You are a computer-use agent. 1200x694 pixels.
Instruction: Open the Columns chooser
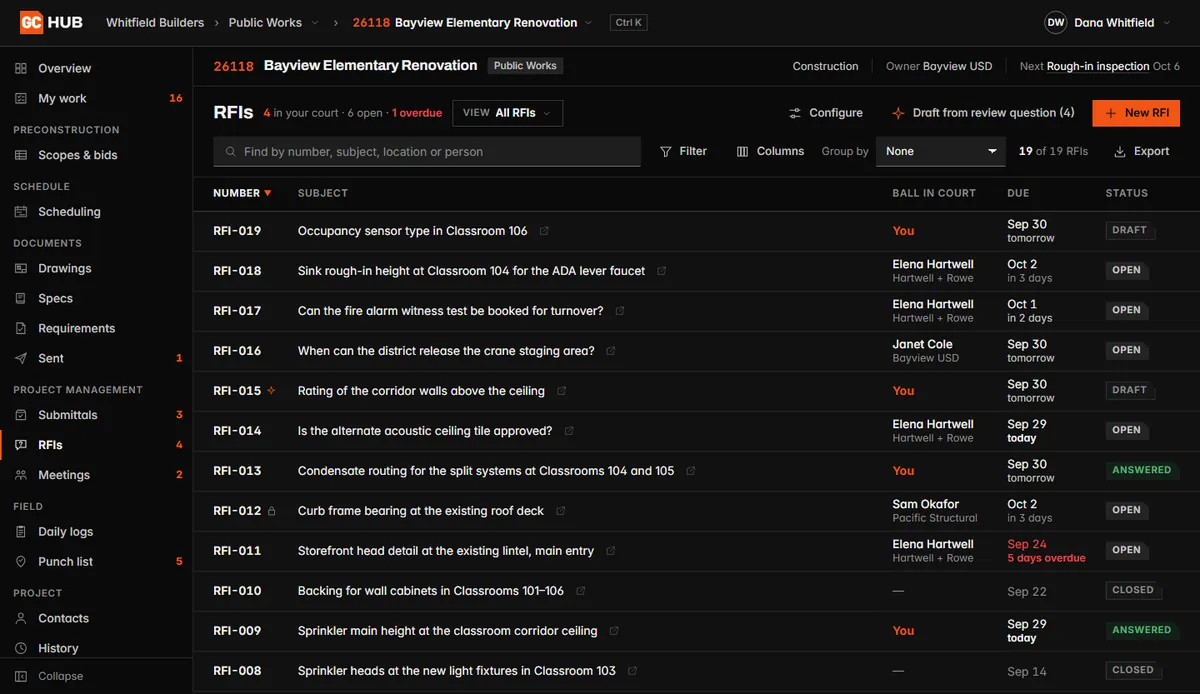pyautogui.click(x=770, y=152)
